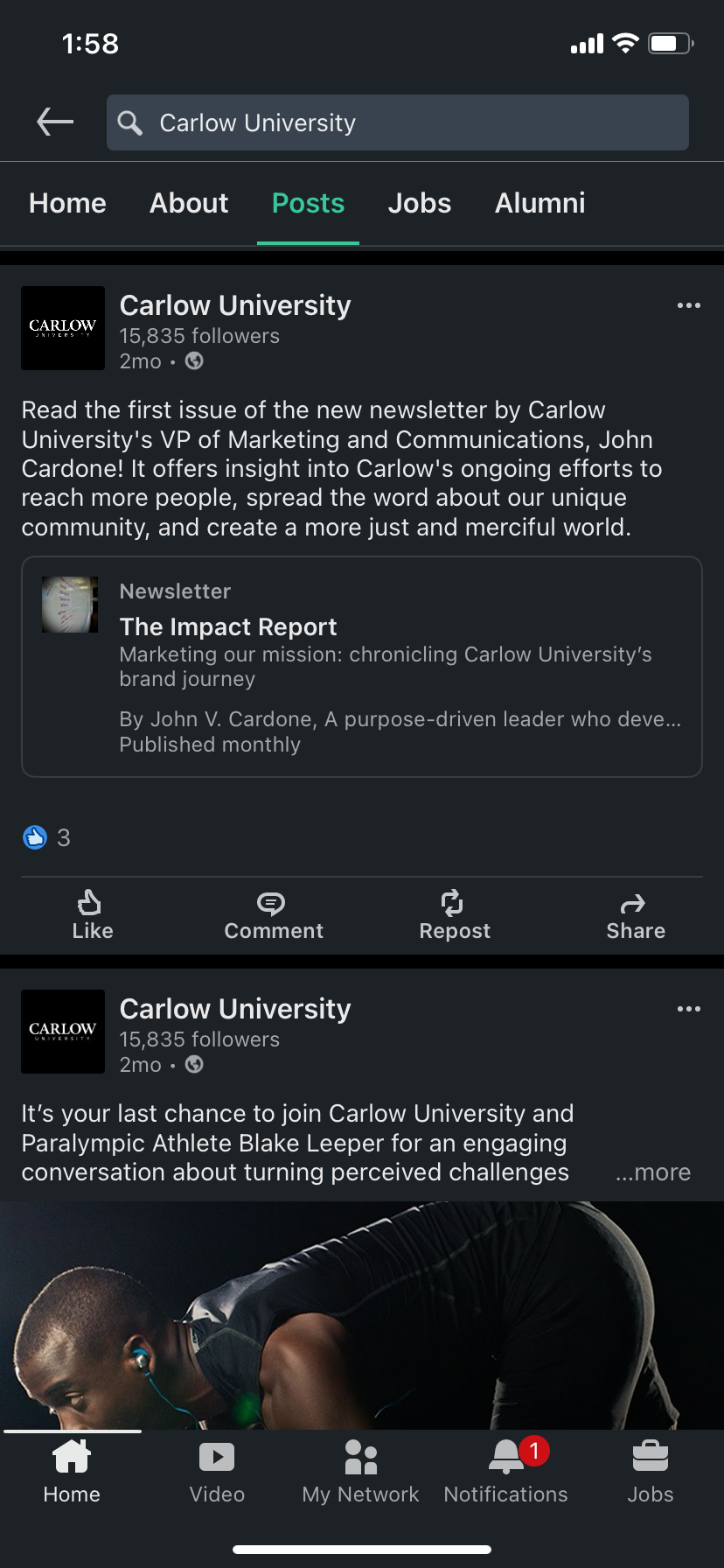
Task: Open the Video tab in bottom bar
Action: pos(217,1473)
